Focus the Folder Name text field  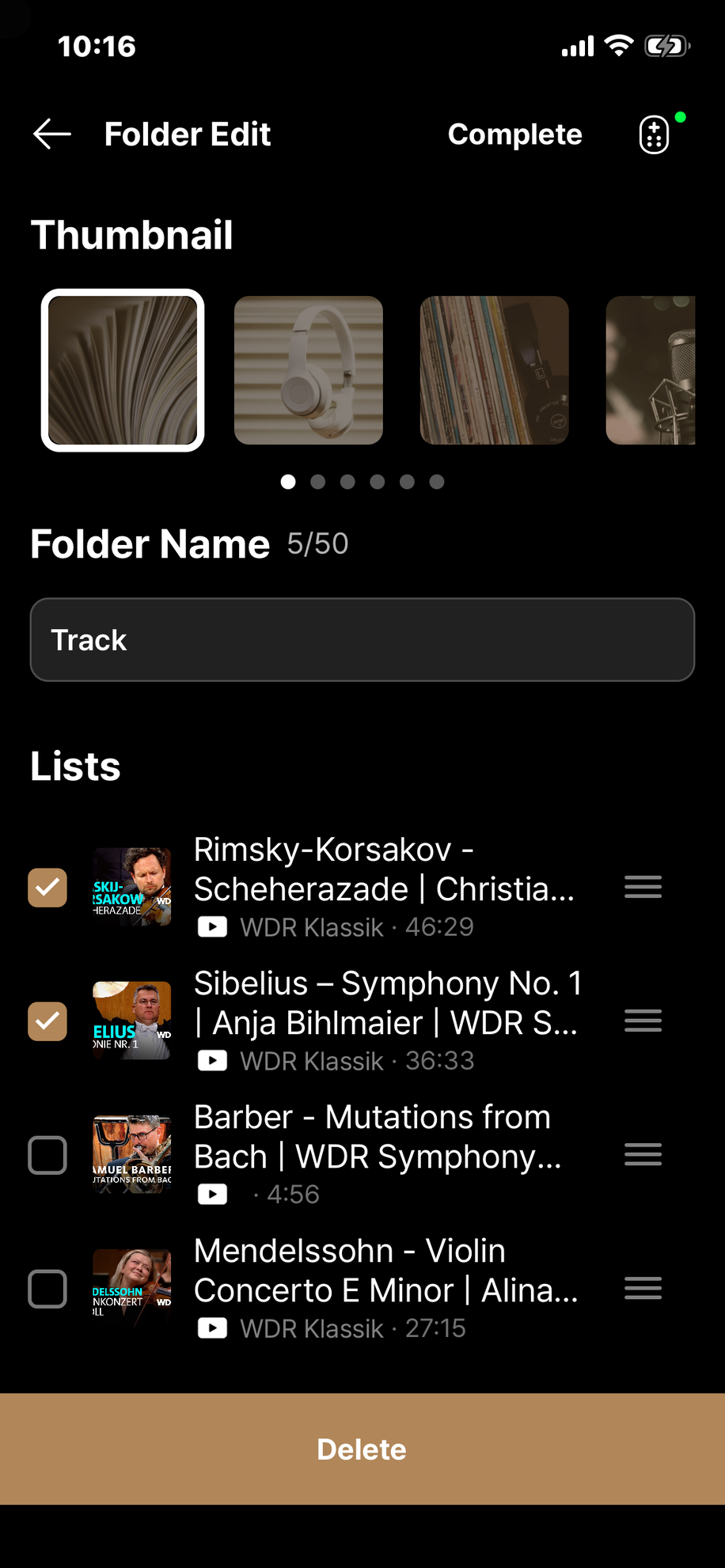point(362,640)
